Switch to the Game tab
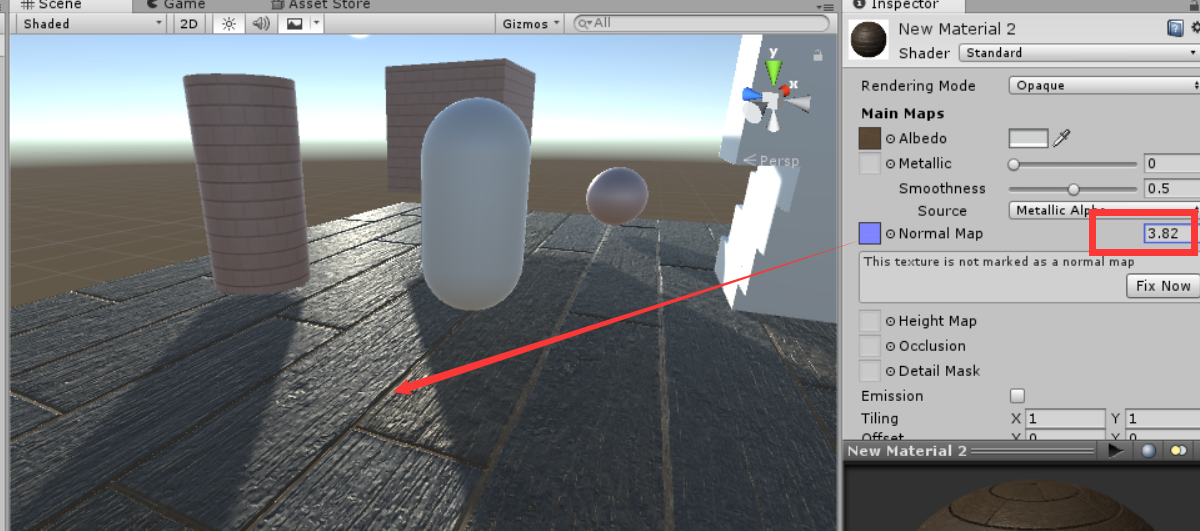 click(176, 5)
